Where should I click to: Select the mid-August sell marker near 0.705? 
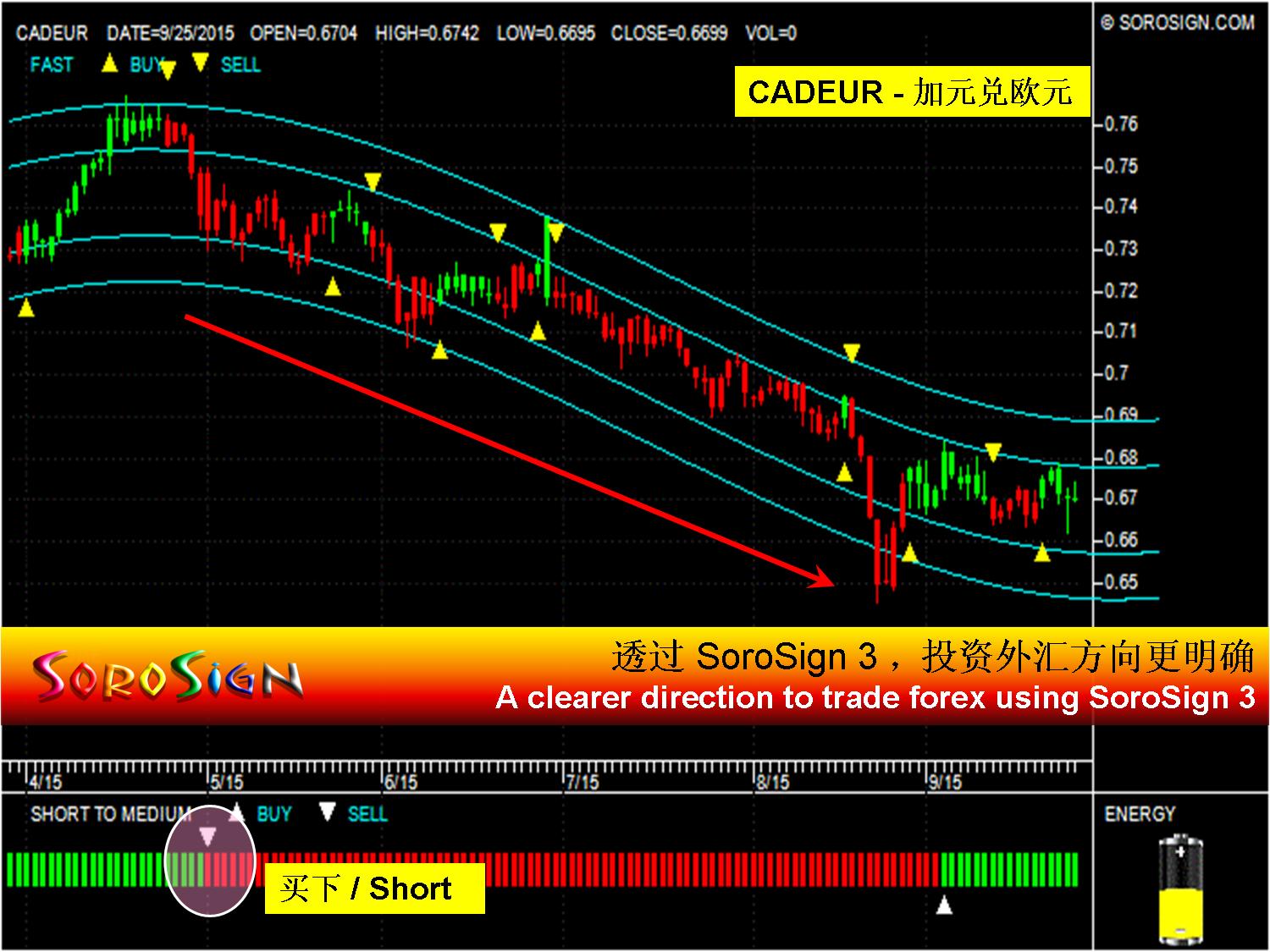pyautogui.click(x=851, y=353)
